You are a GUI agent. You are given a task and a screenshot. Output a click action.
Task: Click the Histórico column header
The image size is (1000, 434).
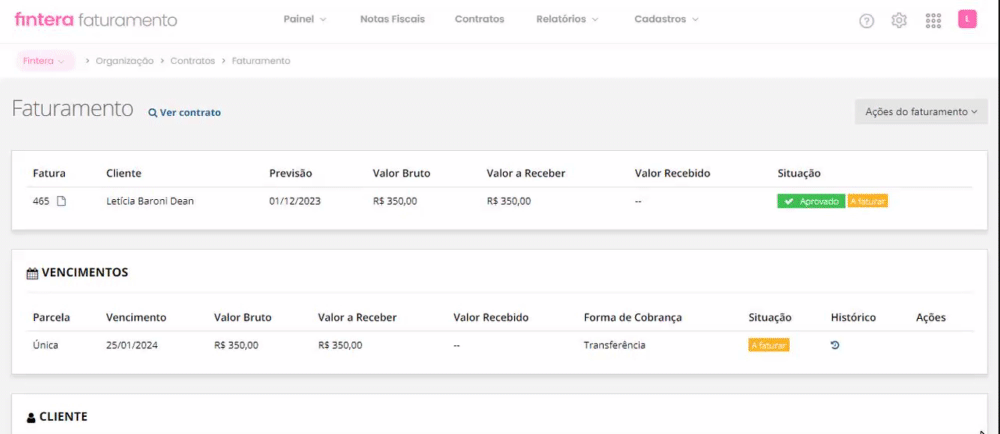853,317
